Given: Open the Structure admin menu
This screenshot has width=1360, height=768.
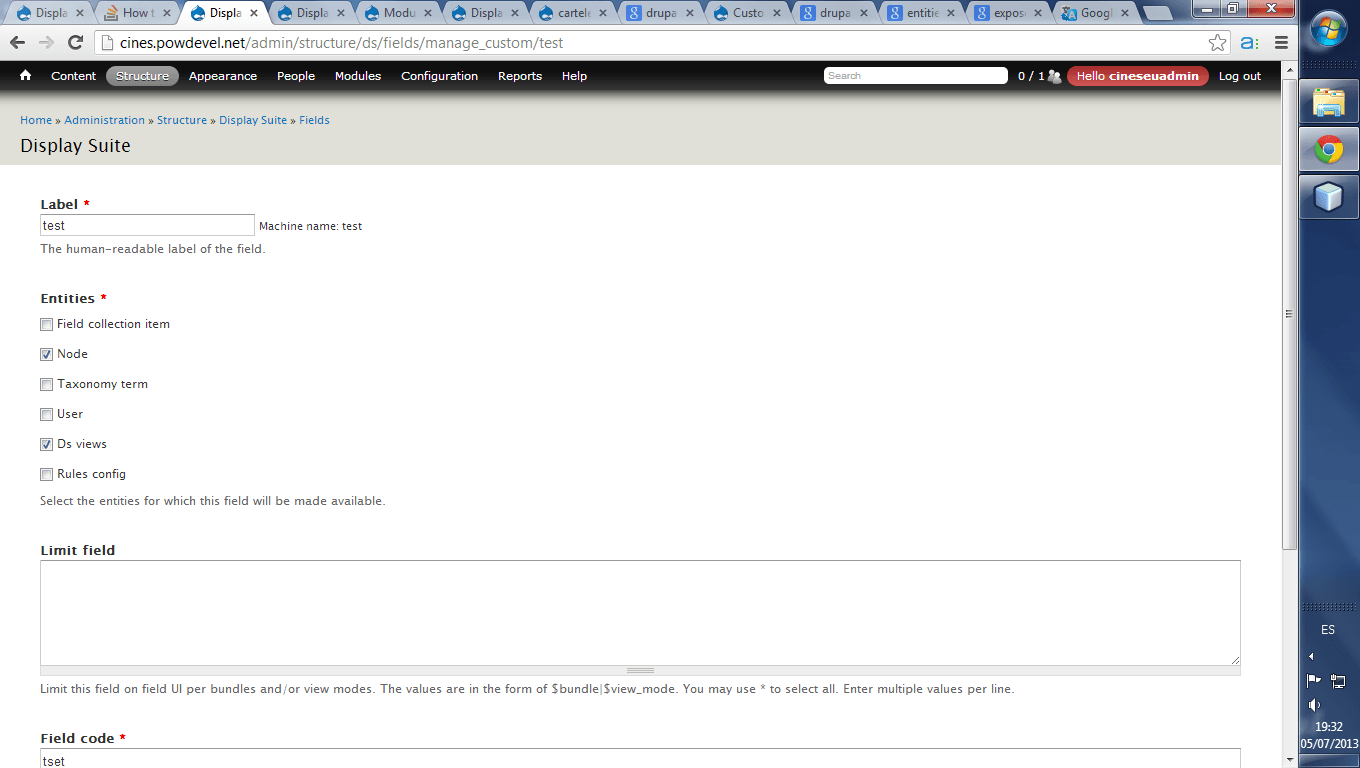Looking at the screenshot, I should [142, 76].
